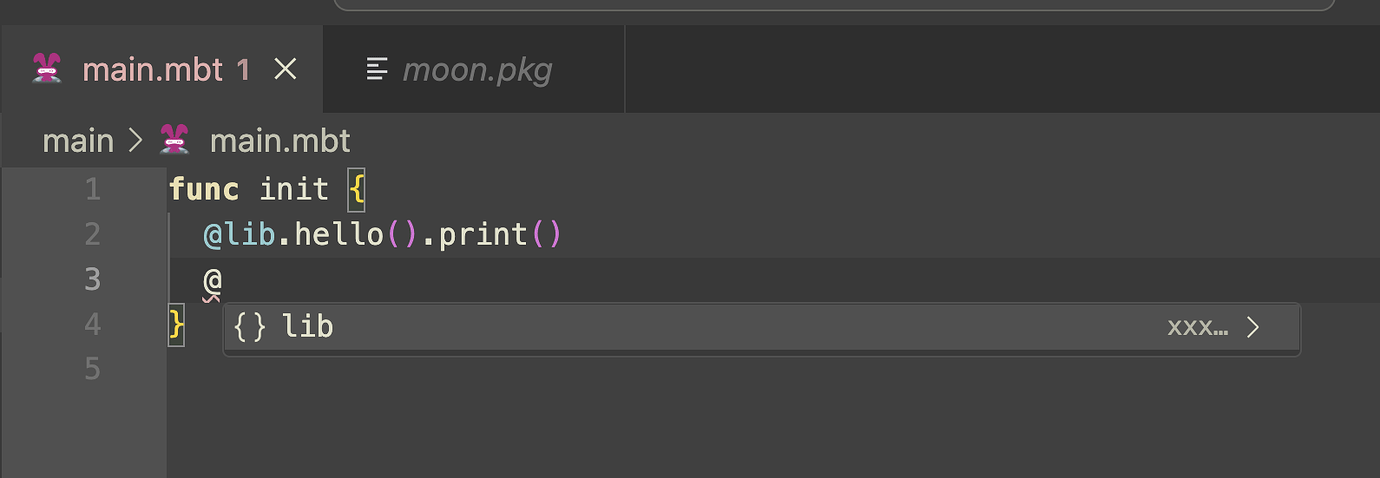Click the breadcrumb separator chevron after main

pyautogui.click(x=136, y=141)
